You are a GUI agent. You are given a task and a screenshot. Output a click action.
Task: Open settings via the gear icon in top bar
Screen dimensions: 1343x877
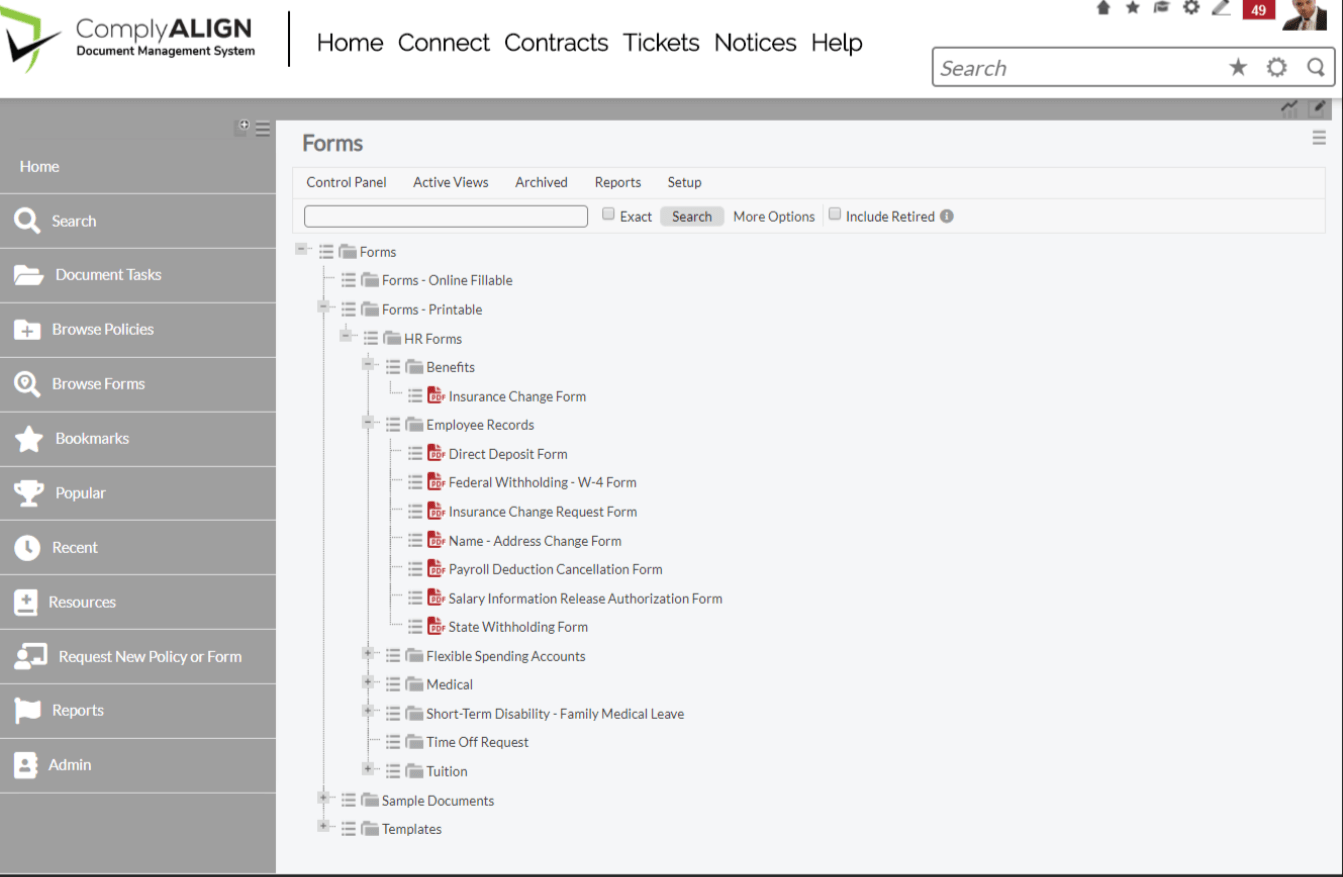(x=1189, y=8)
